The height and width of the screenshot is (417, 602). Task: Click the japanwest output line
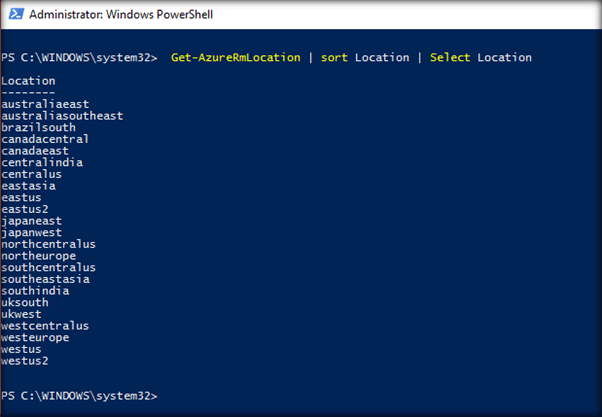click(x=31, y=232)
